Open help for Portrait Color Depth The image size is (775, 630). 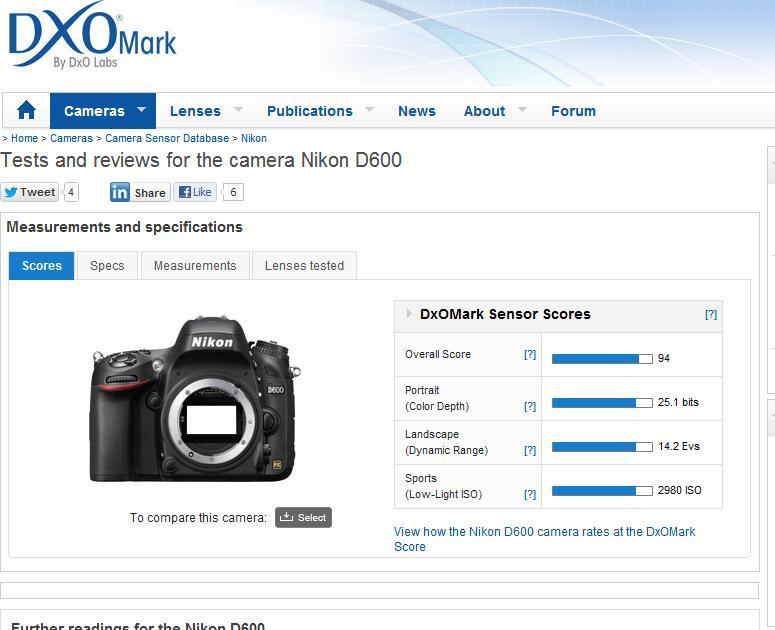[x=530, y=406]
